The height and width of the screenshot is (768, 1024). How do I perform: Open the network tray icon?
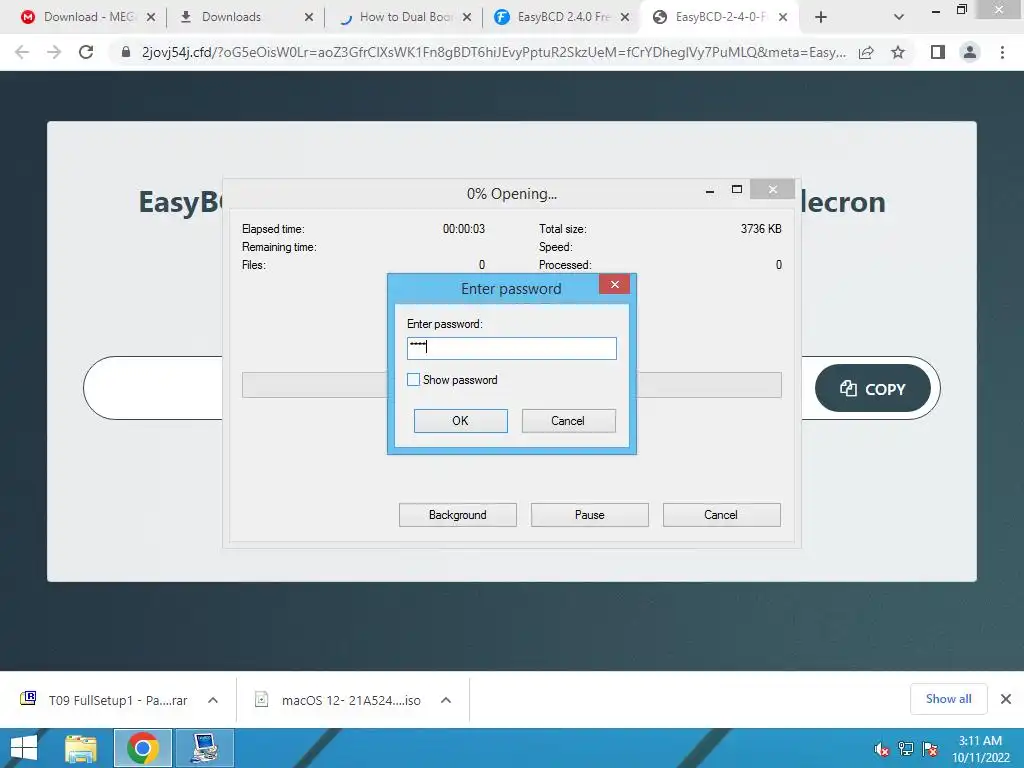tap(906, 749)
